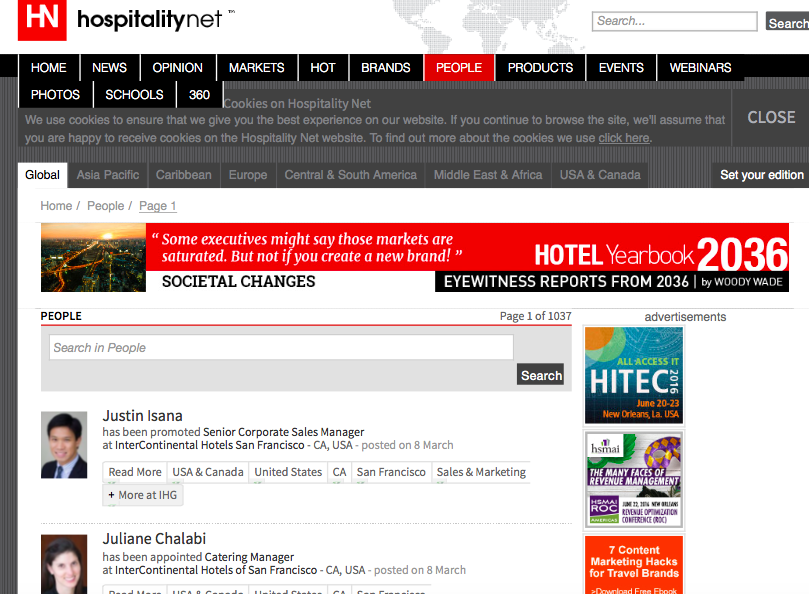The width and height of the screenshot is (809, 594).
Task: Click the top header Search button
Action: tap(787, 23)
